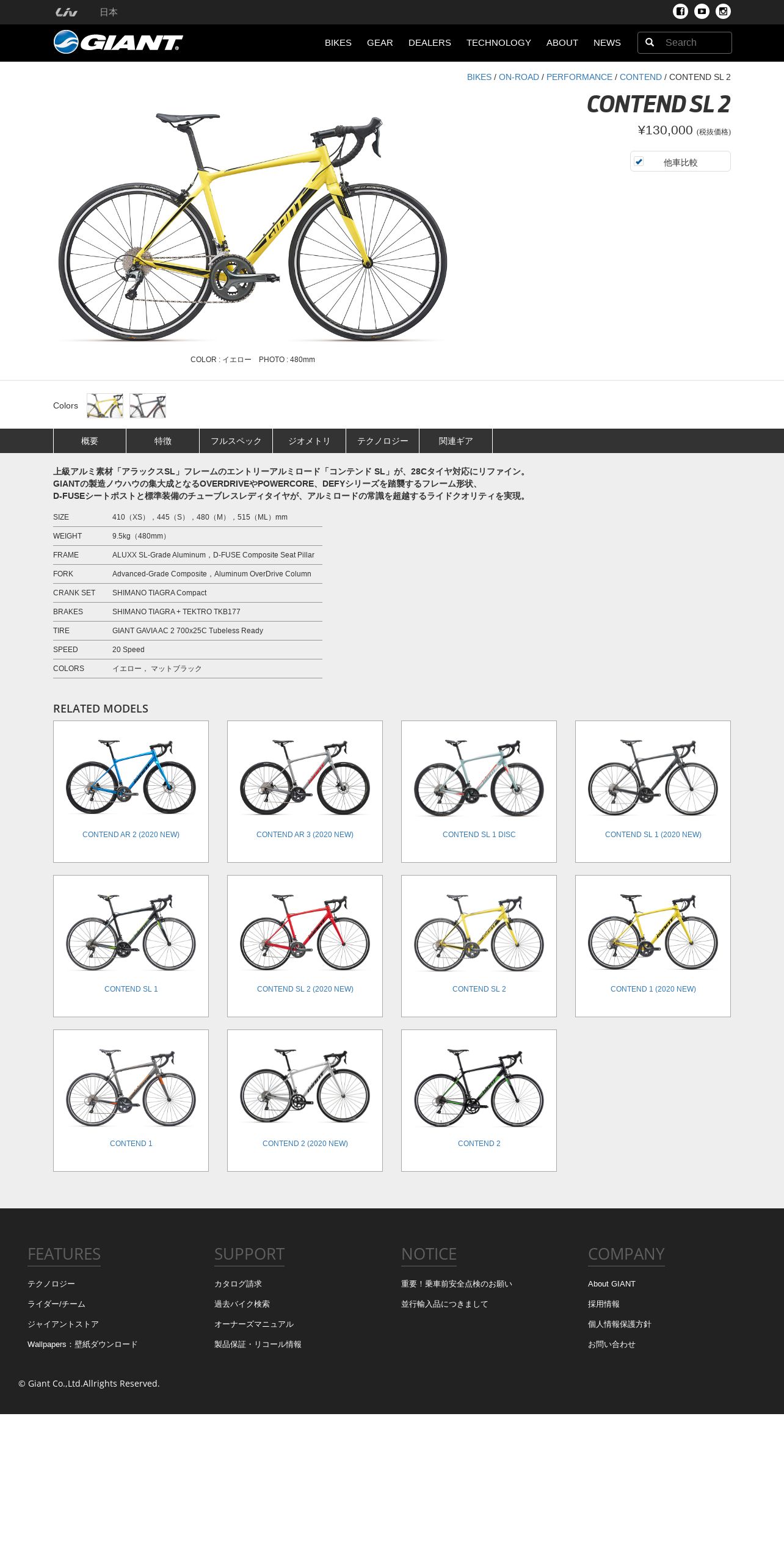Open 製品保証・リコール情報 link
The image size is (784, 1568).
258,1344
